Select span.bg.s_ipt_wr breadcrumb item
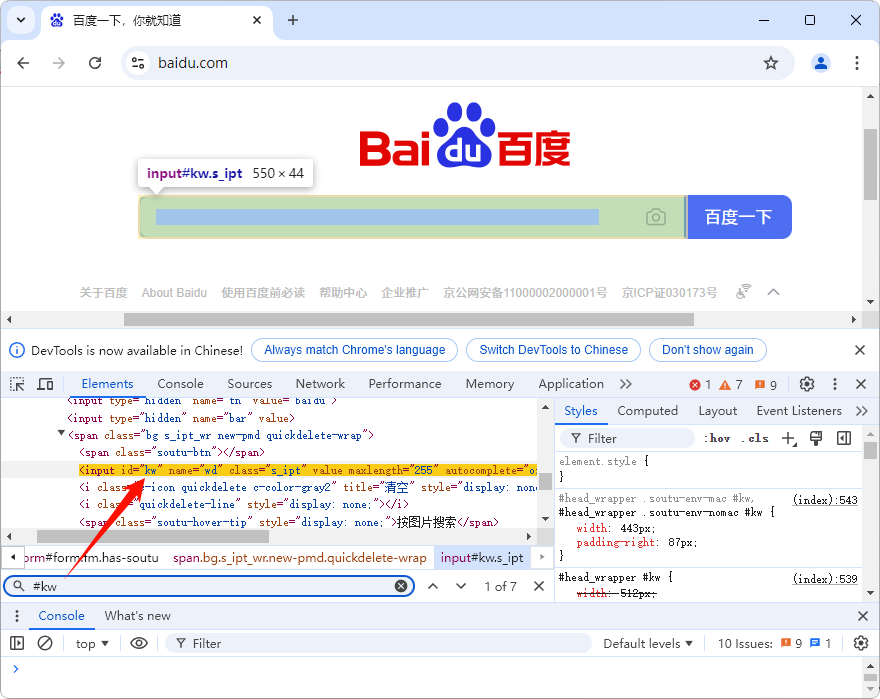The width and height of the screenshot is (880, 699). click(x=300, y=558)
